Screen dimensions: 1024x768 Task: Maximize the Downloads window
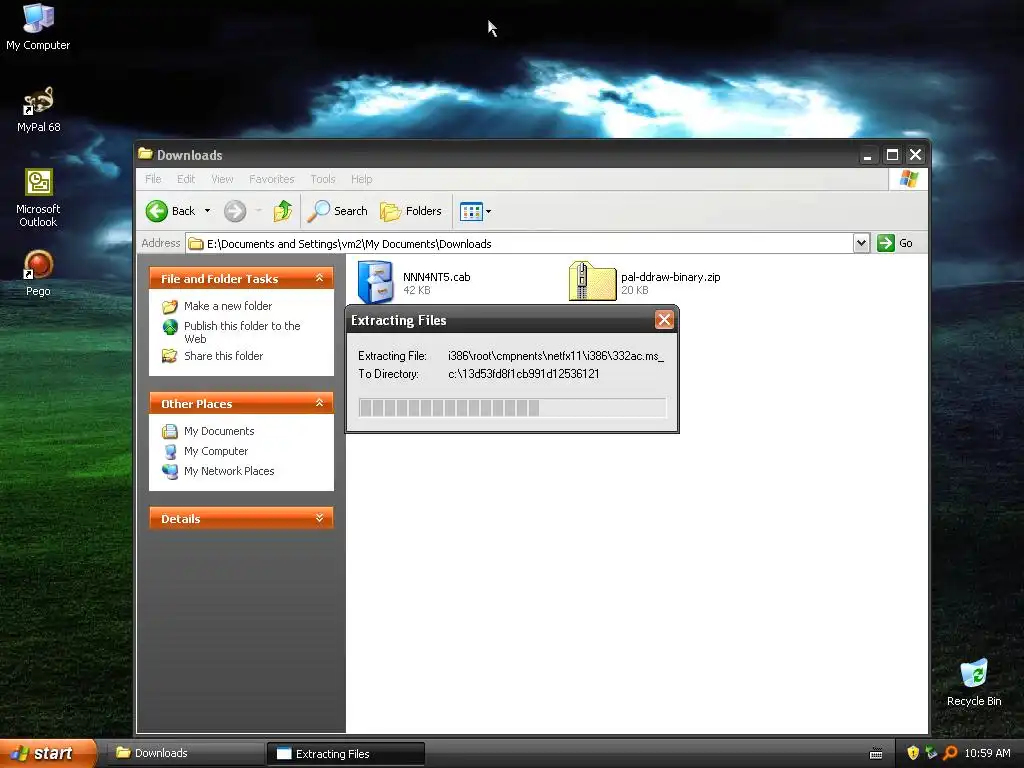892,155
